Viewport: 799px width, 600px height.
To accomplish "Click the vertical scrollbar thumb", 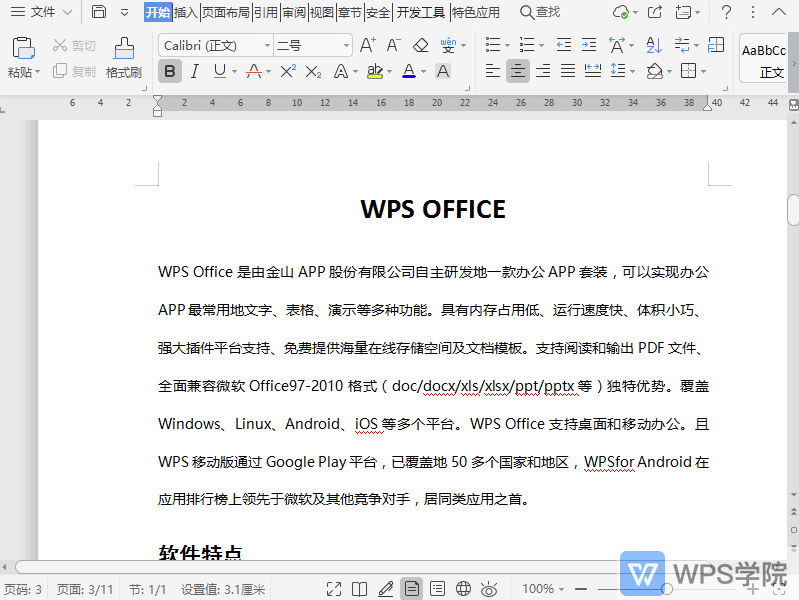I will [x=793, y=210].
